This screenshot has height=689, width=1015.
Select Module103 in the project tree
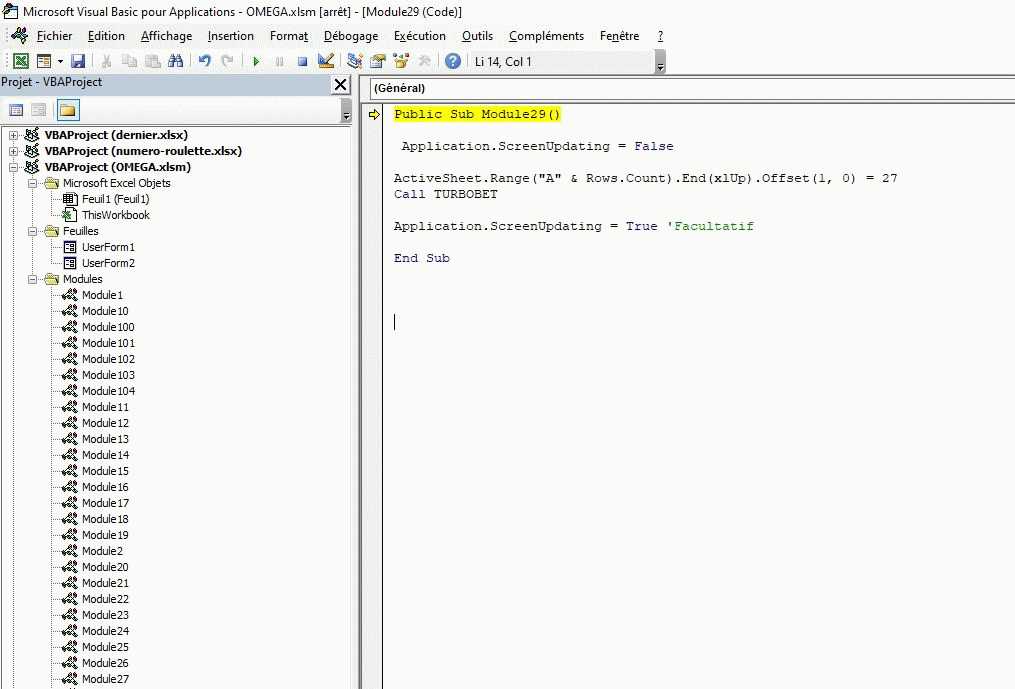pyautogui.click(x=108, y=375)
